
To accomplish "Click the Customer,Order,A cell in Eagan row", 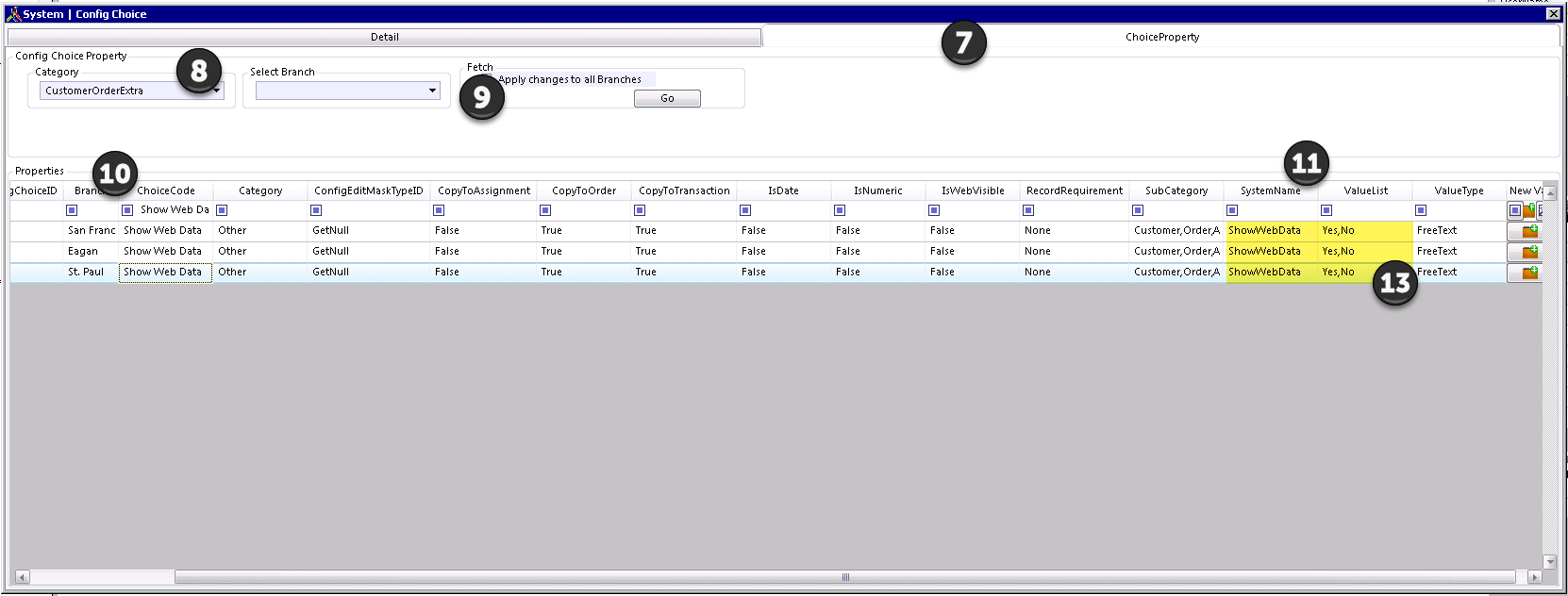I will [1176, 252].
